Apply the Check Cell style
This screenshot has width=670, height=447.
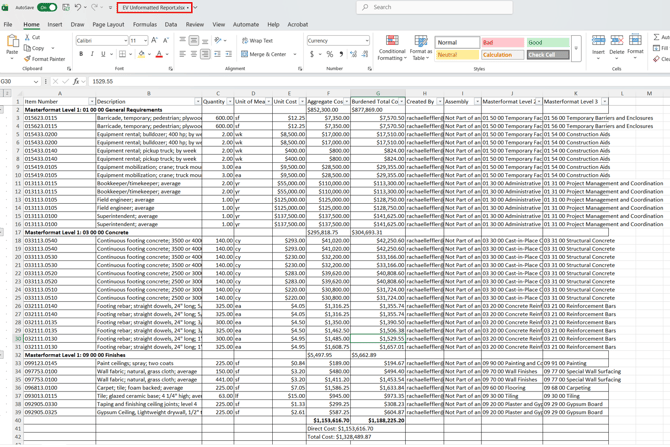click(547, 55)
